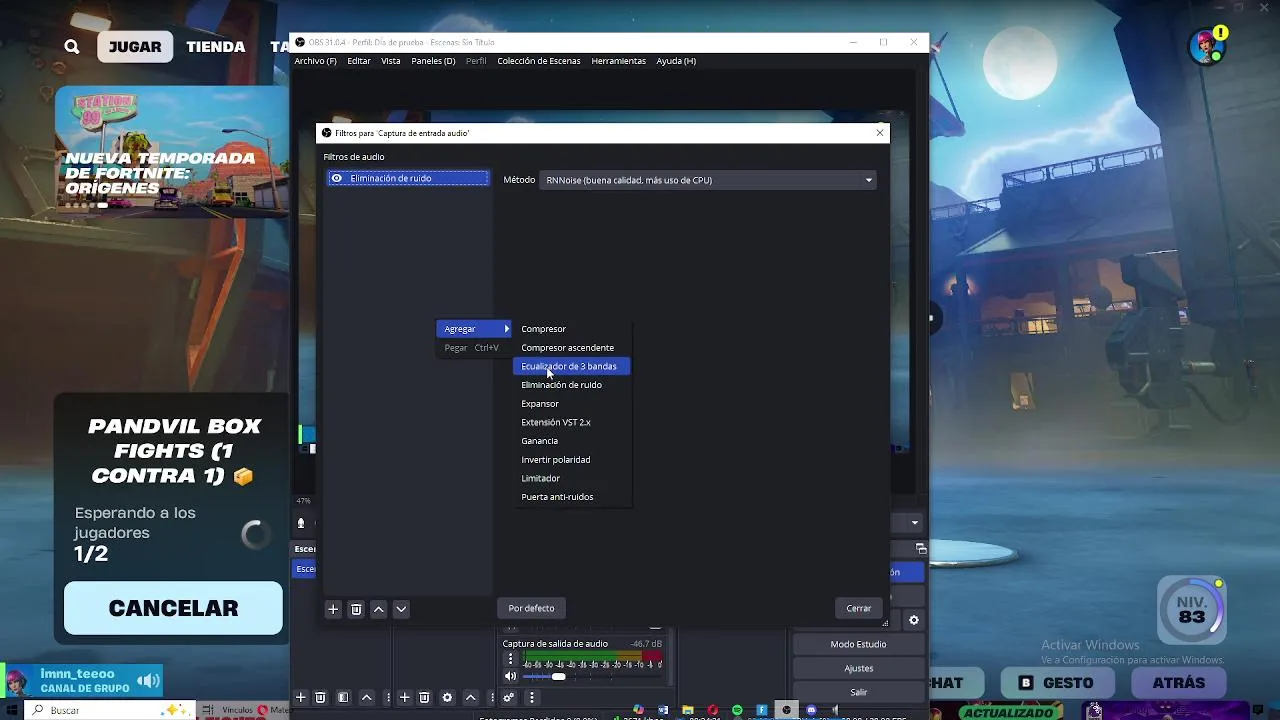Viewport: 1280px width, 720px height.
Task: Toggle visibility eye of Eliminación de ruido filter
Action: (336, 178)
